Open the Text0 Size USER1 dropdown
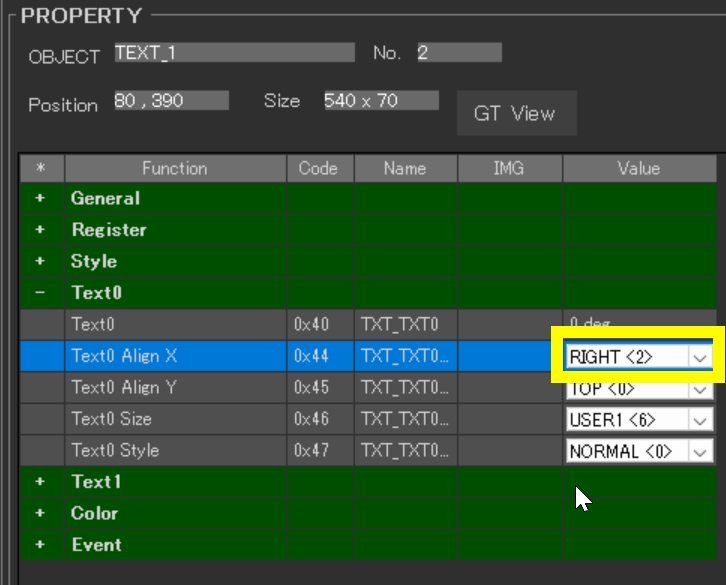This screenshot has height=585, width=726. 699,419
